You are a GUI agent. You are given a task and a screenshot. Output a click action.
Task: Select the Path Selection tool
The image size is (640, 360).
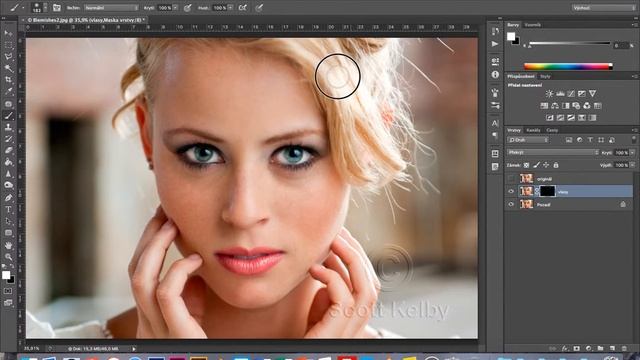8,222
